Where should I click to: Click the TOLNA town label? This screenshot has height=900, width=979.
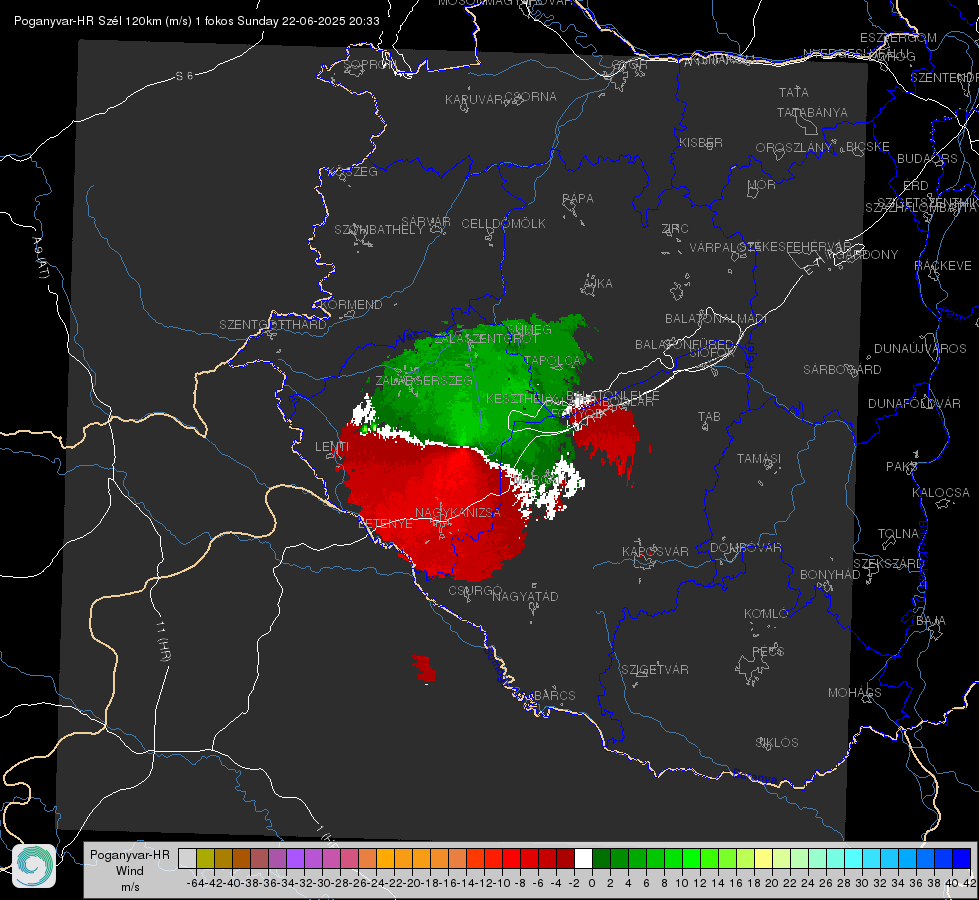tap(898, 533)
